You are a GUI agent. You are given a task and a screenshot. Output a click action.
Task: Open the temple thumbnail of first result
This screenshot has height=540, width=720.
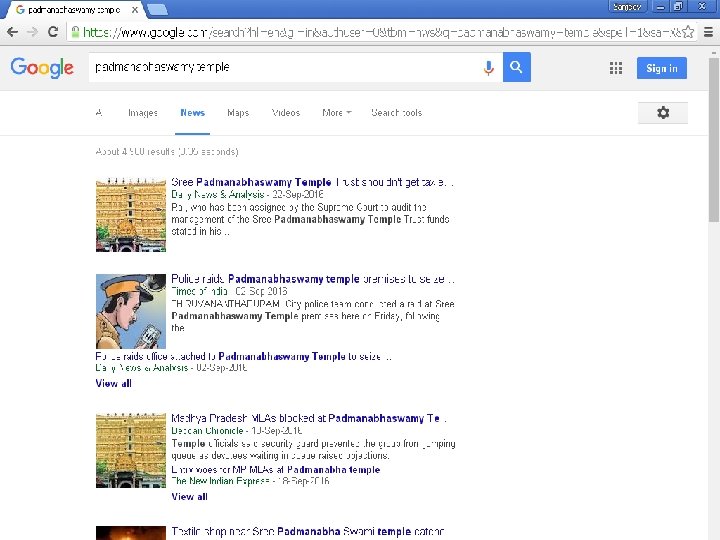[131, 215]
